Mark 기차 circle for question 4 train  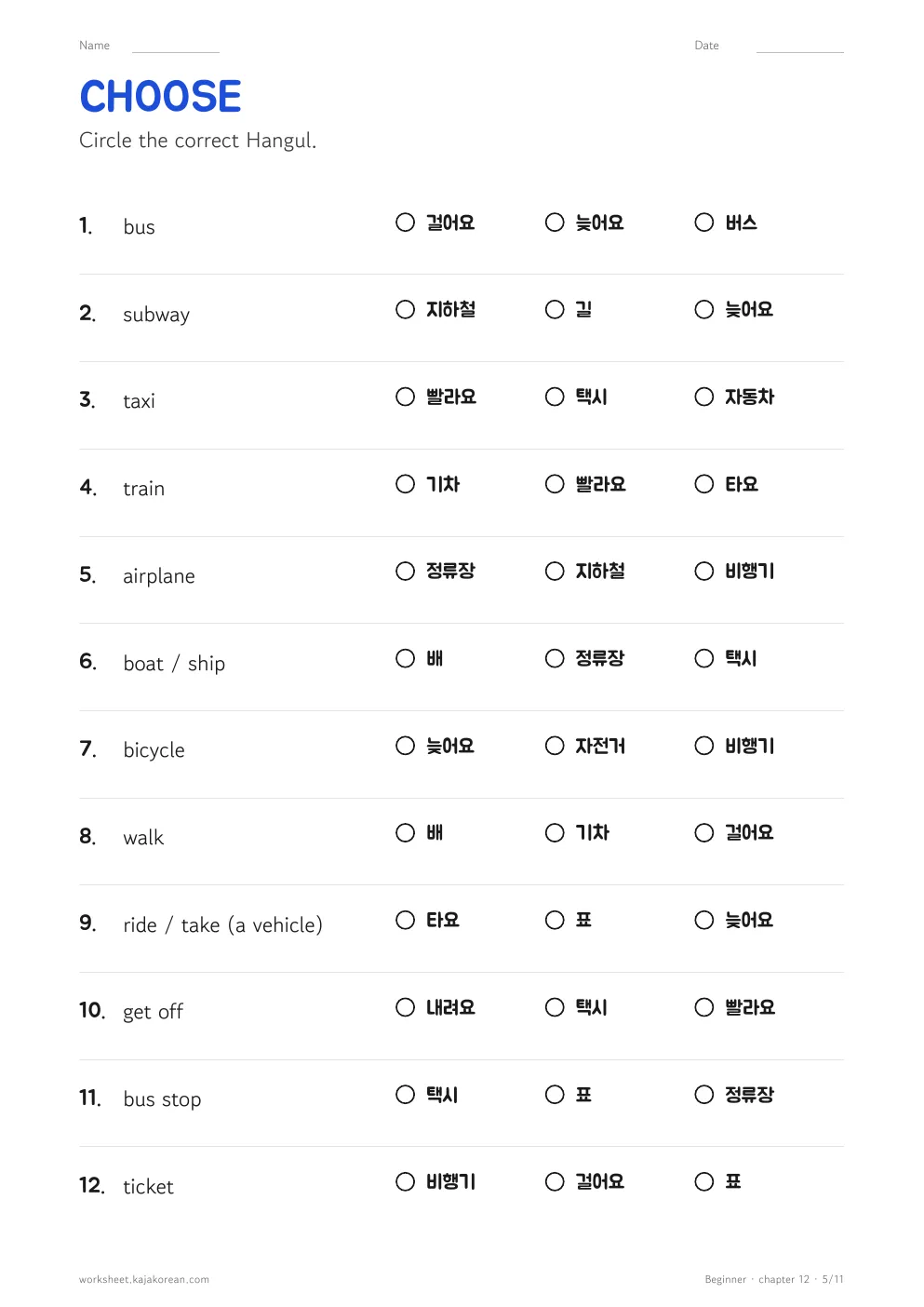[x=405, y=484]
